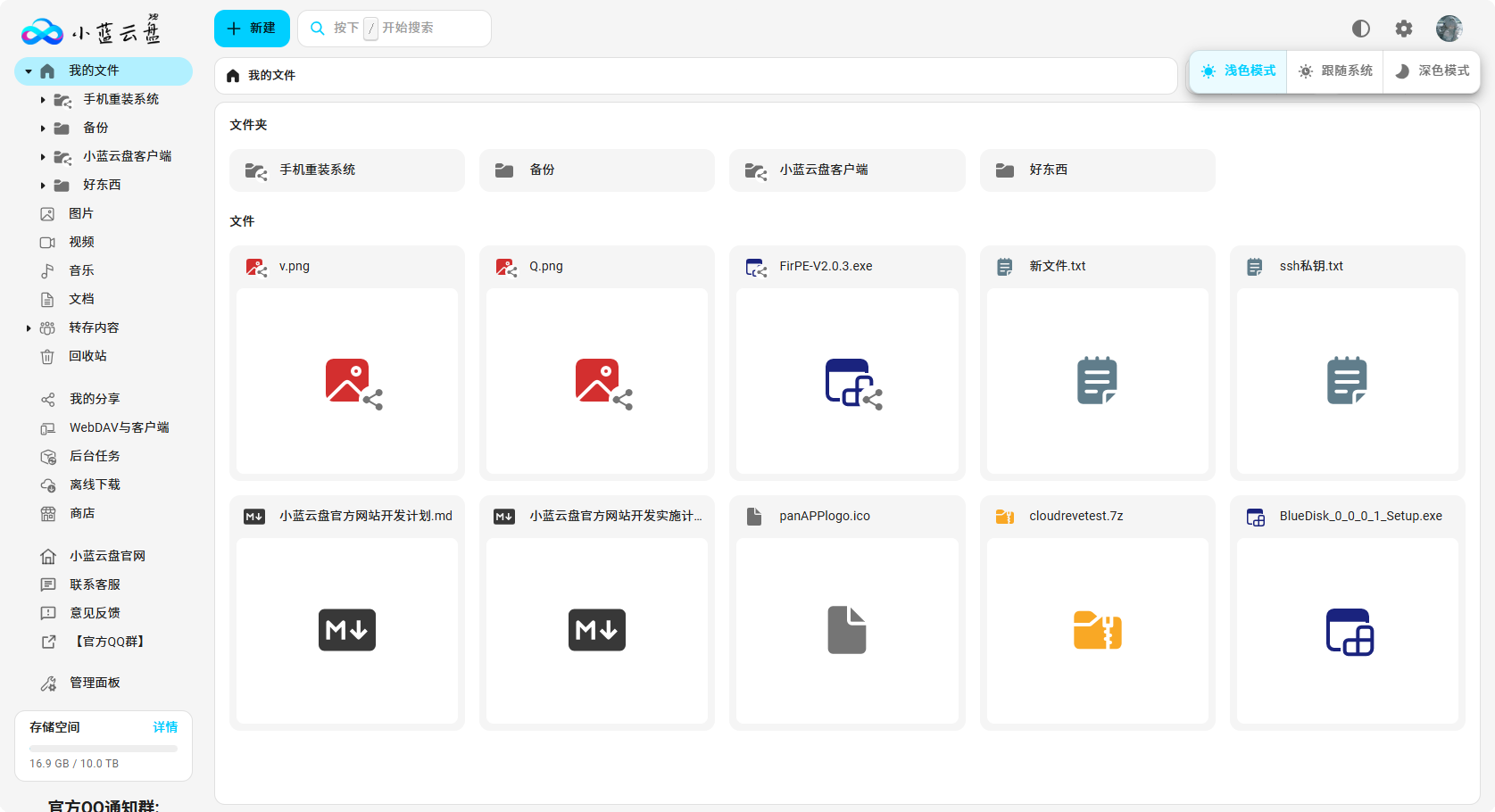Open Offline Download (离线下载) in sidebar
The image size is (1495, 812).
tap(94, 485)
